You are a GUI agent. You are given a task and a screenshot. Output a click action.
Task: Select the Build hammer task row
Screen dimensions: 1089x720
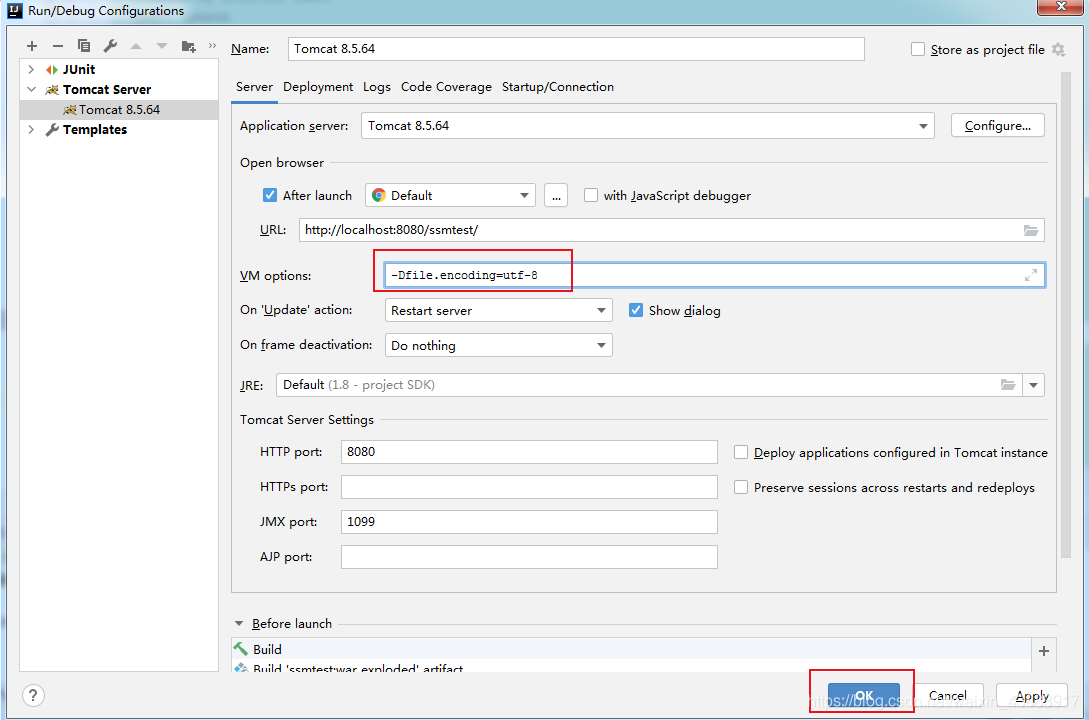[x=631, y=649]
